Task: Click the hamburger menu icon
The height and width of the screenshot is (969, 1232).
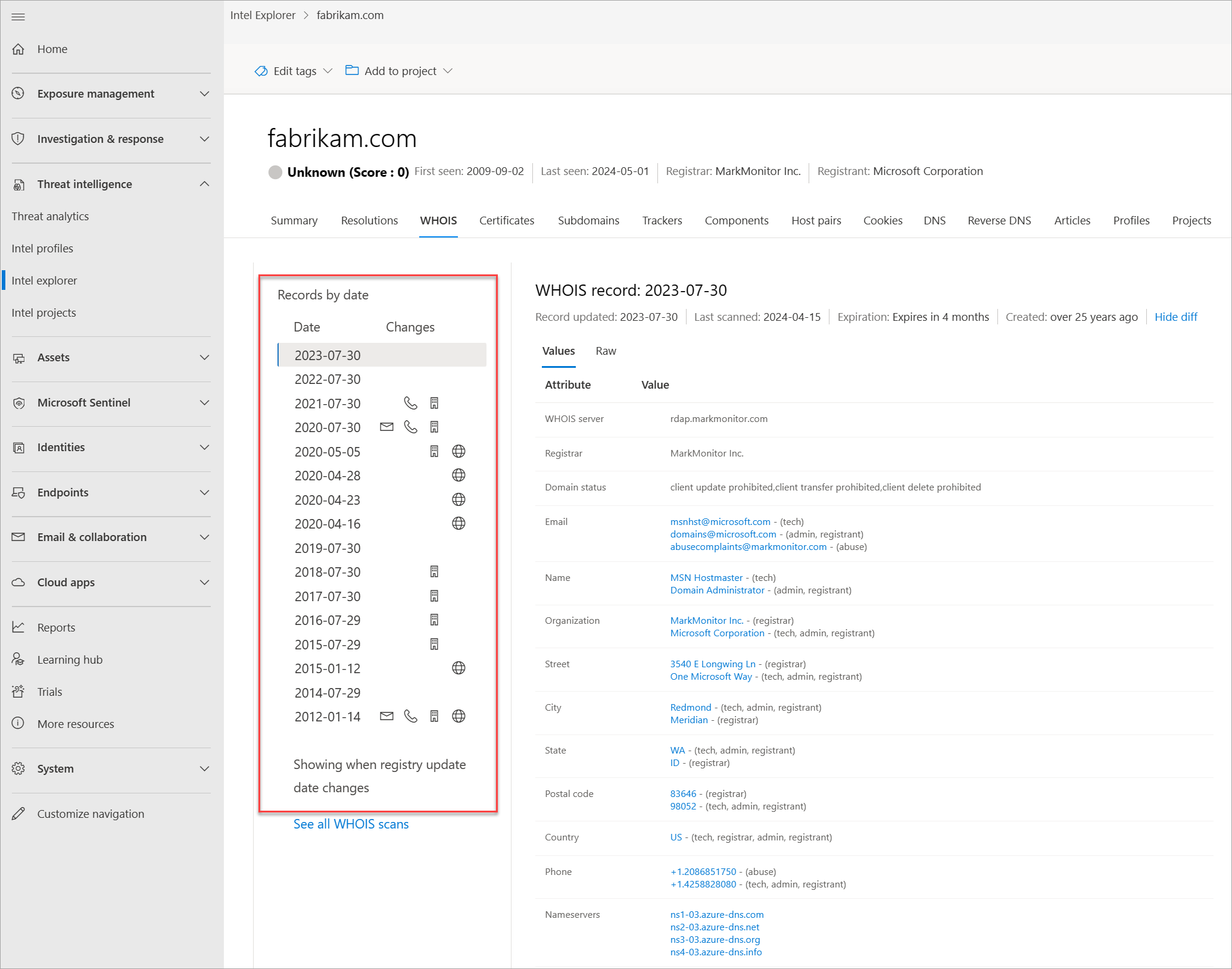Action: click(18, 17)
